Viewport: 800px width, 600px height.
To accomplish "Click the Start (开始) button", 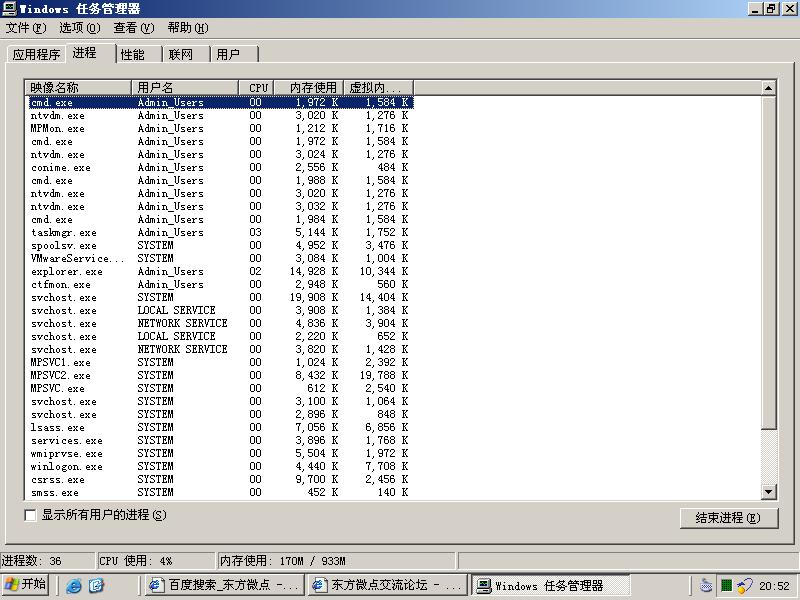I will click(26, 585).
